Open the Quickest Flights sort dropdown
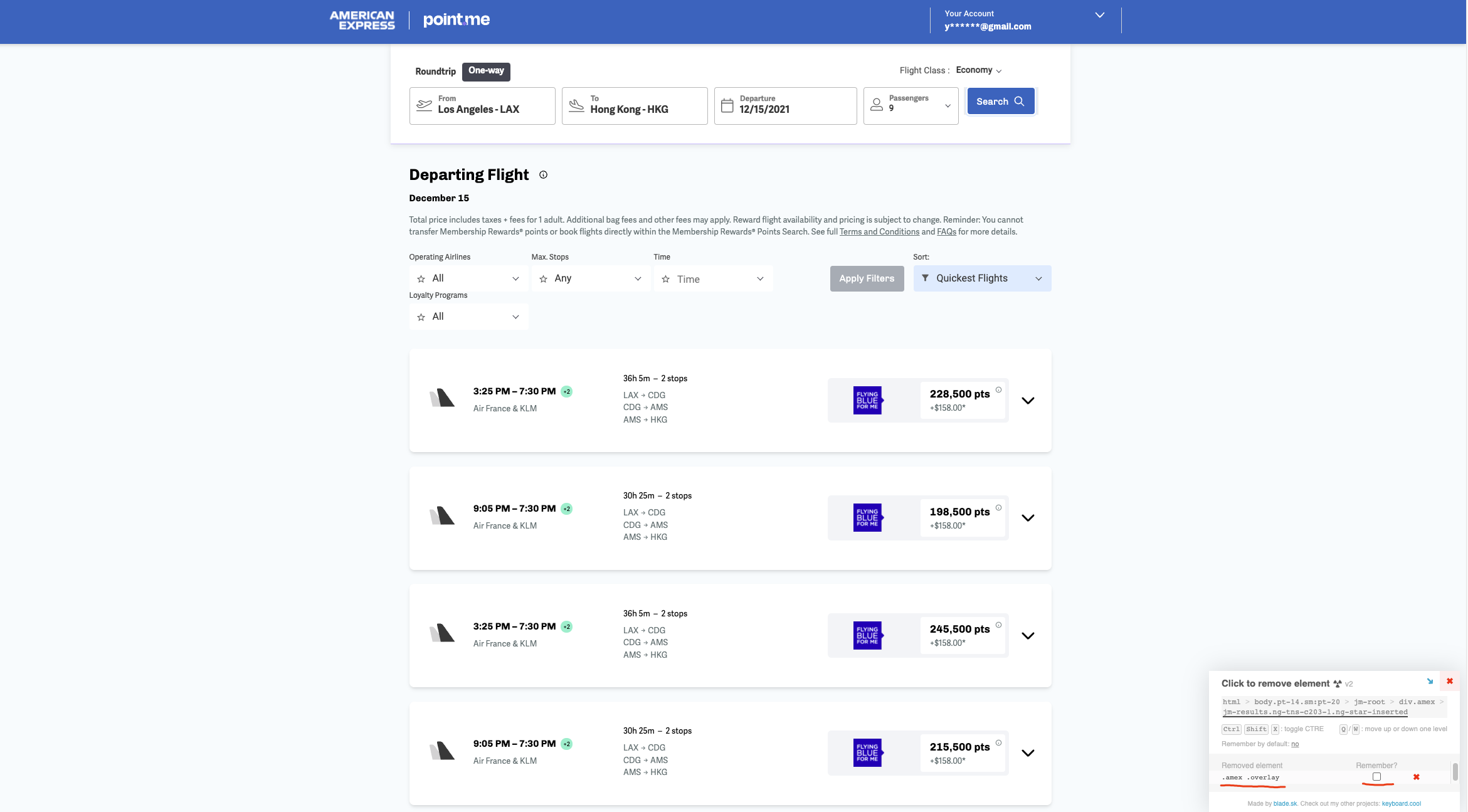 click(x=981, y=278)
